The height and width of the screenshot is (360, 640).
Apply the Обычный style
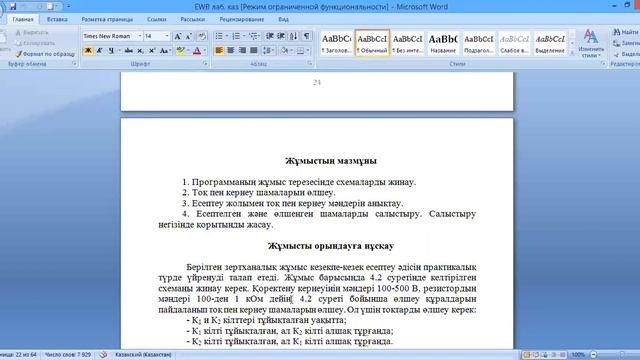(x=372, y=43)
